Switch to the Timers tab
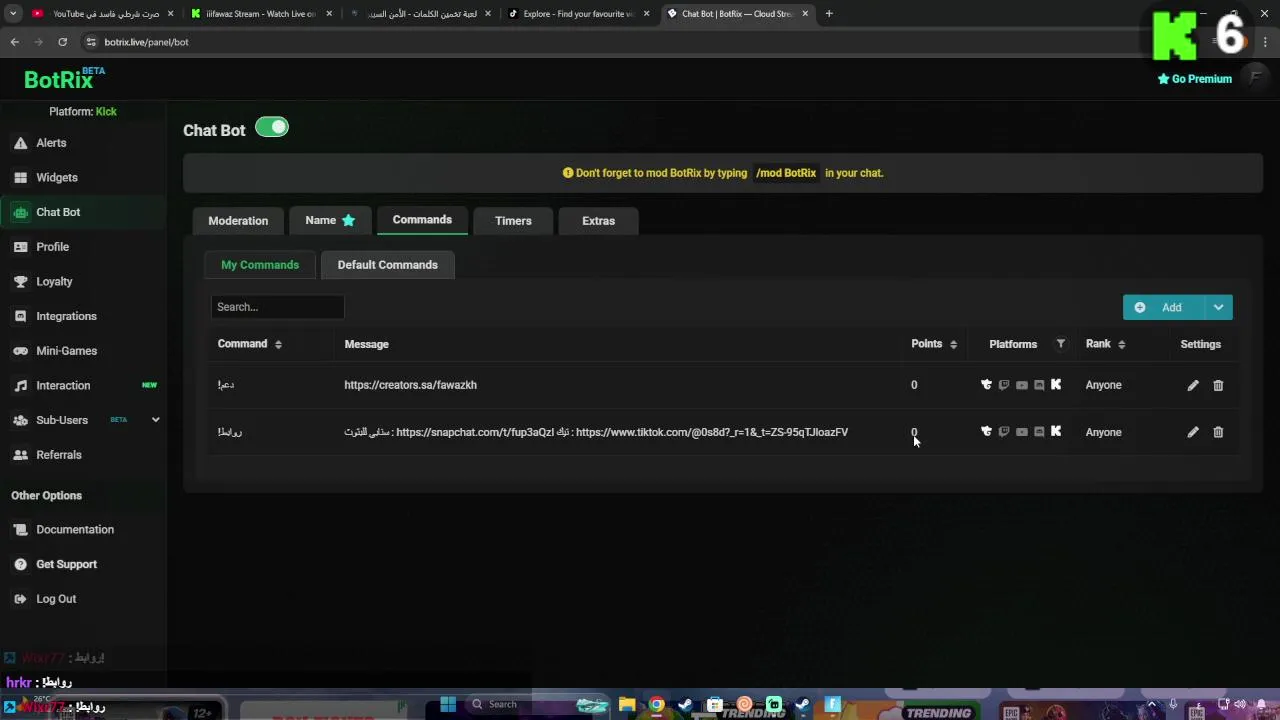The width and height of the screenshot is (1280, 720). pos(513,221)
